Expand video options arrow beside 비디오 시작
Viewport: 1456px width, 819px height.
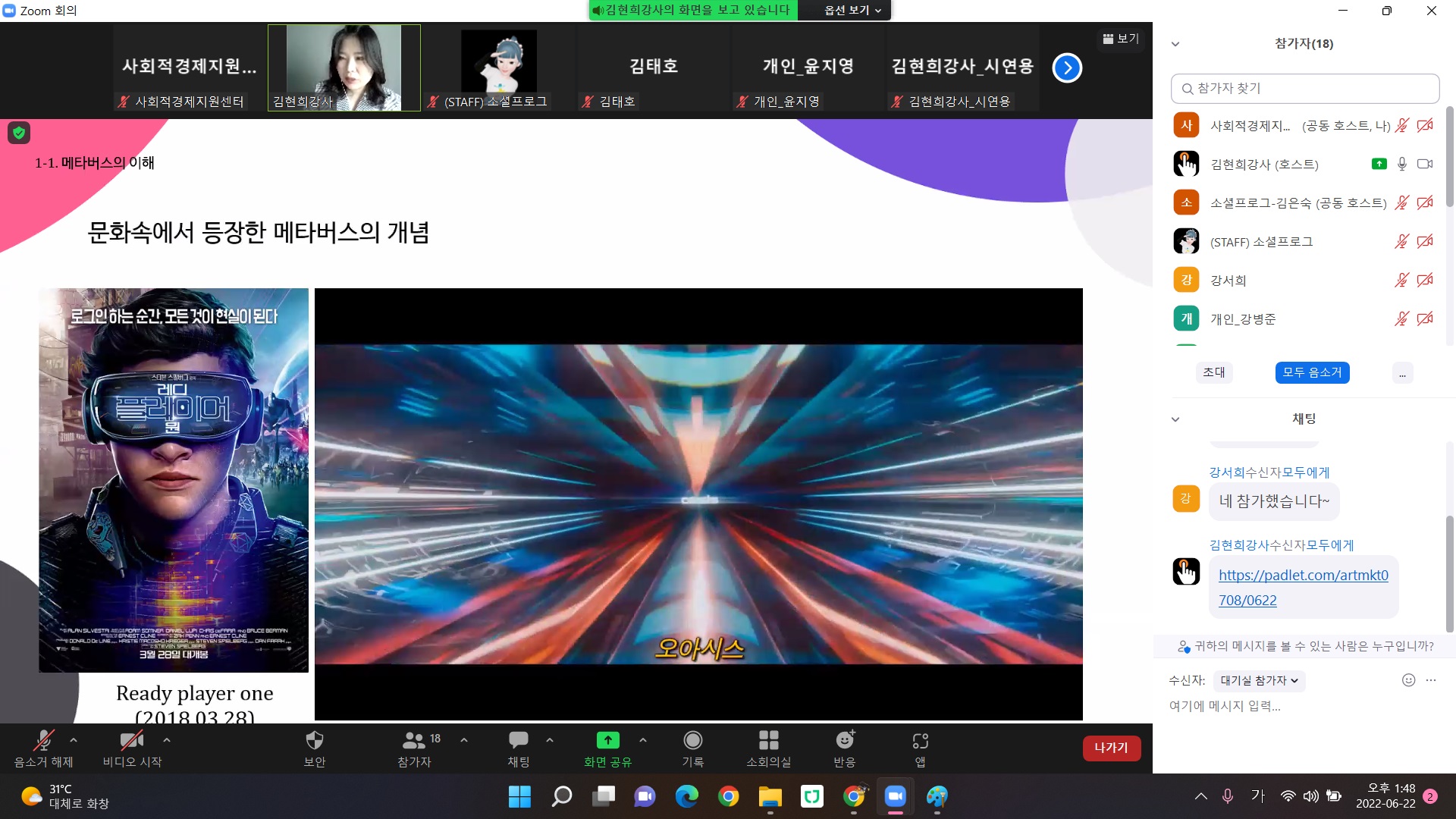tap(167, 739)
